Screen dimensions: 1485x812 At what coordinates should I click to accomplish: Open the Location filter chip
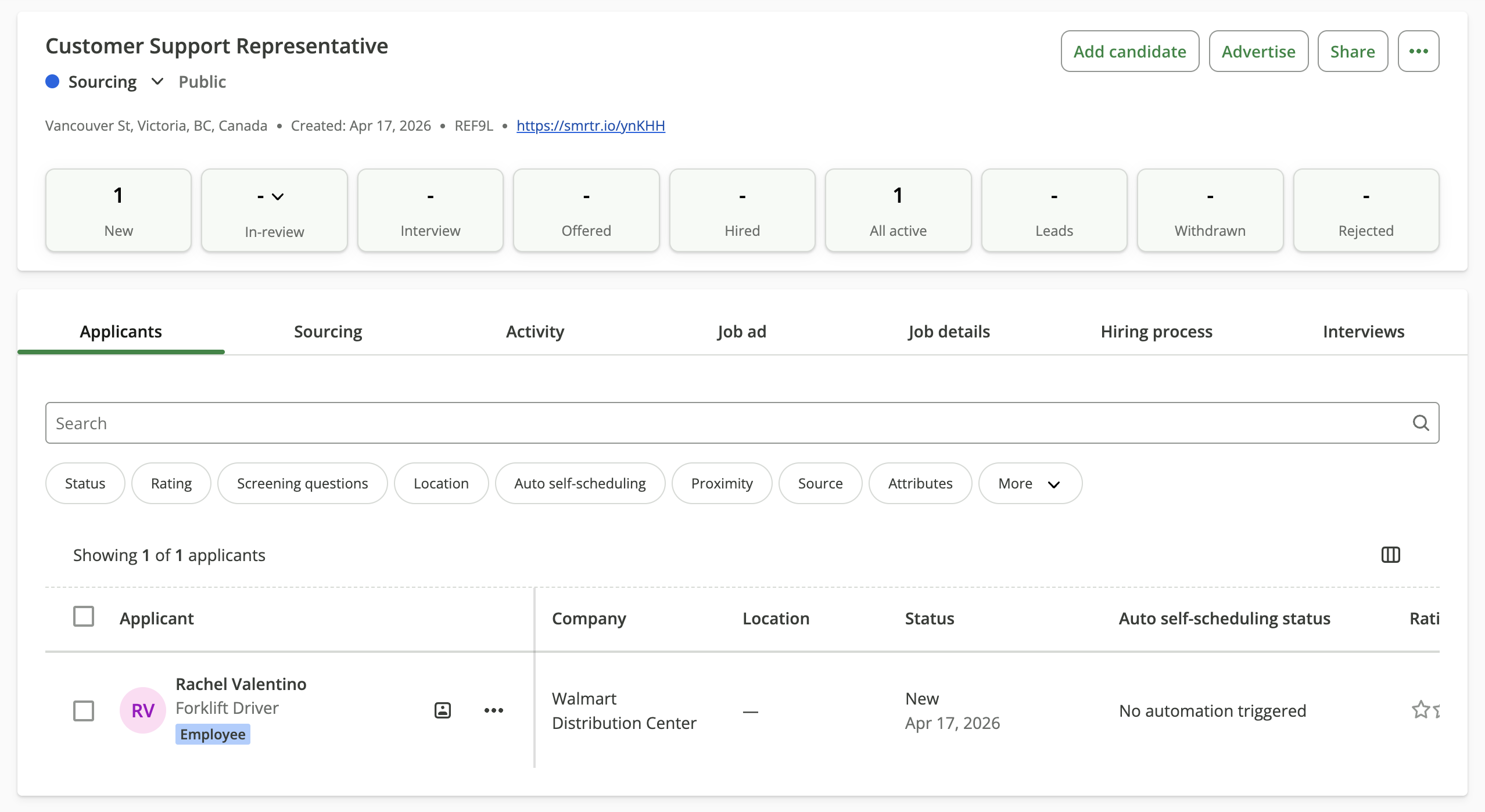click(441, 483)
